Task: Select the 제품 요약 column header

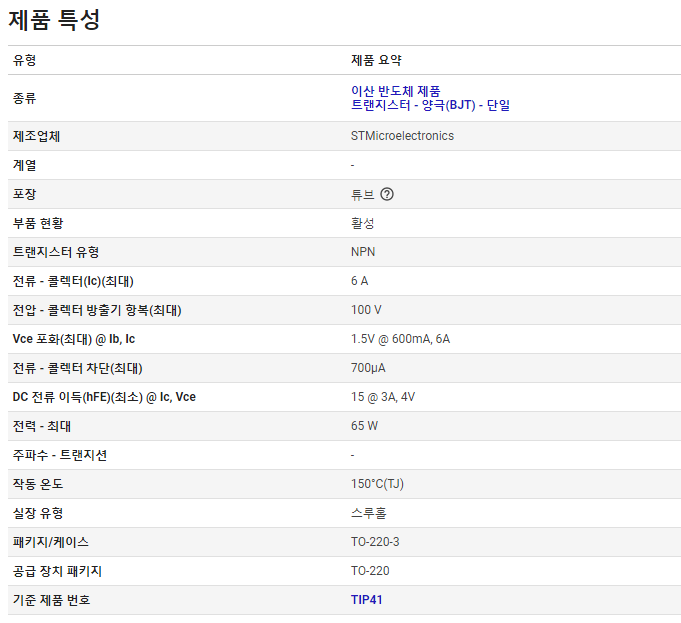Action: click(376, 60)
